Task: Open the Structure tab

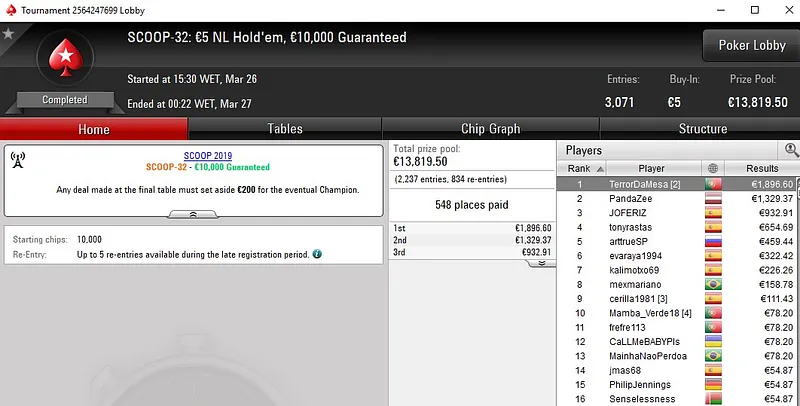Action: point(703,129)
